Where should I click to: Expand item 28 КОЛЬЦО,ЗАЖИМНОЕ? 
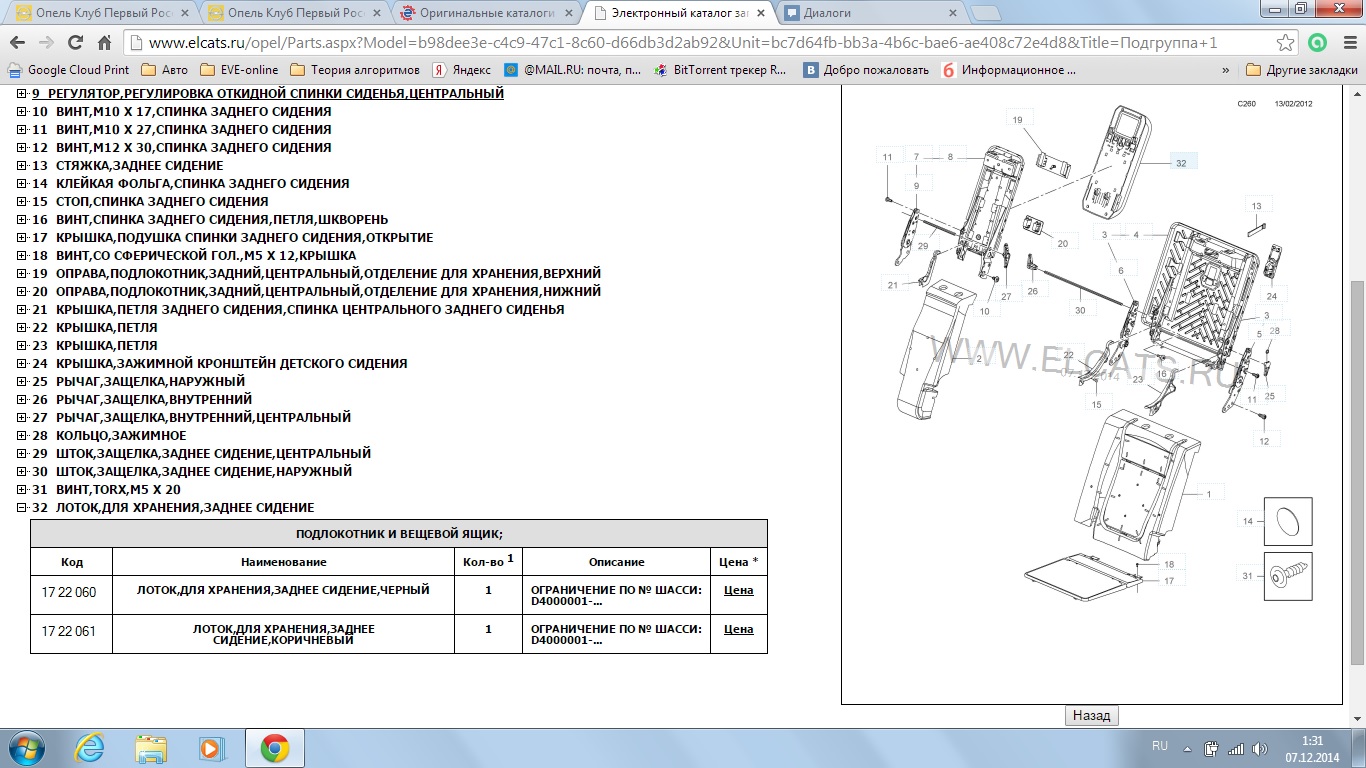pos(22,436)
